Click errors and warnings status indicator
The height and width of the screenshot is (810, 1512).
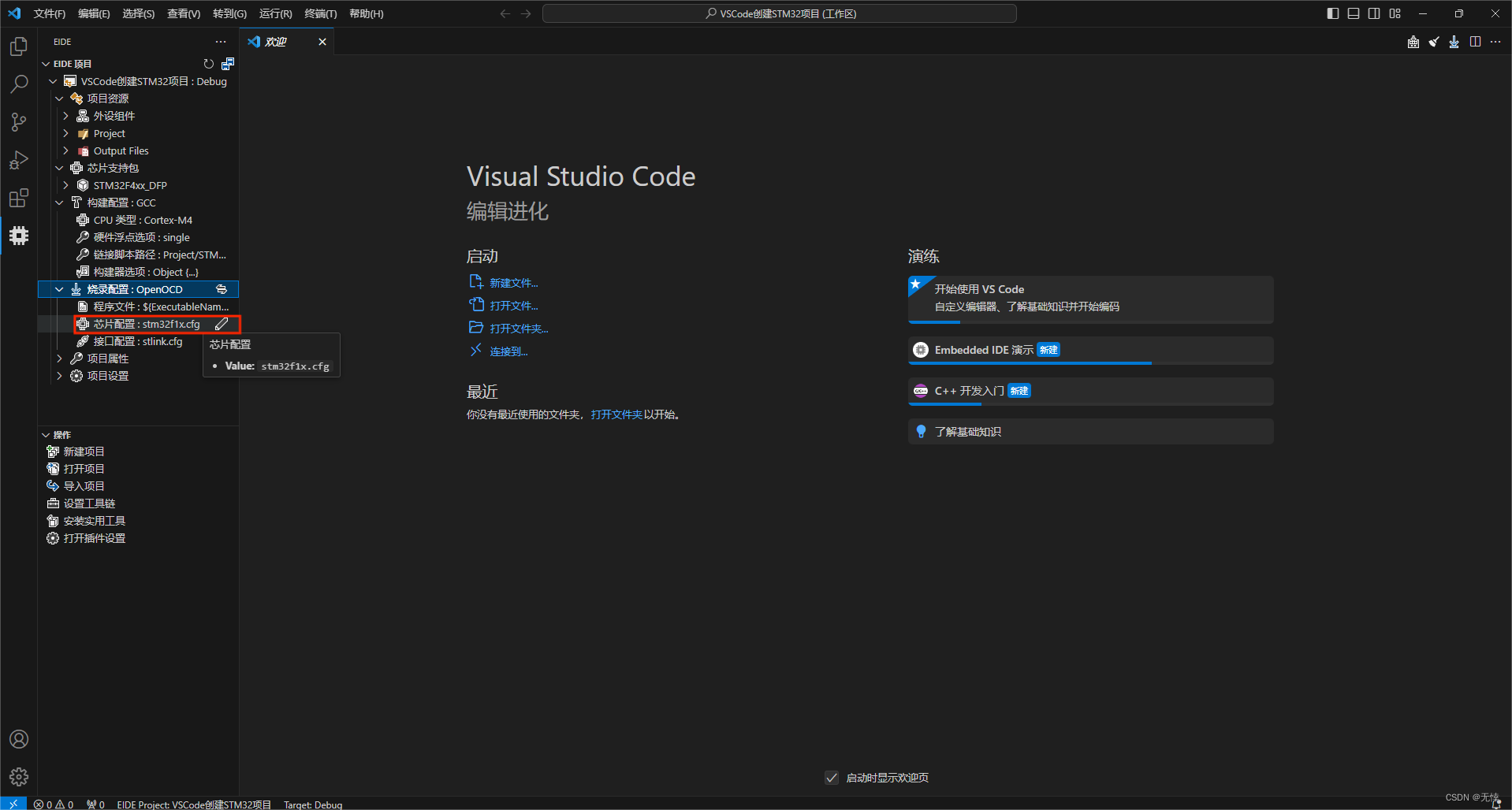click(x=54, y=804)
